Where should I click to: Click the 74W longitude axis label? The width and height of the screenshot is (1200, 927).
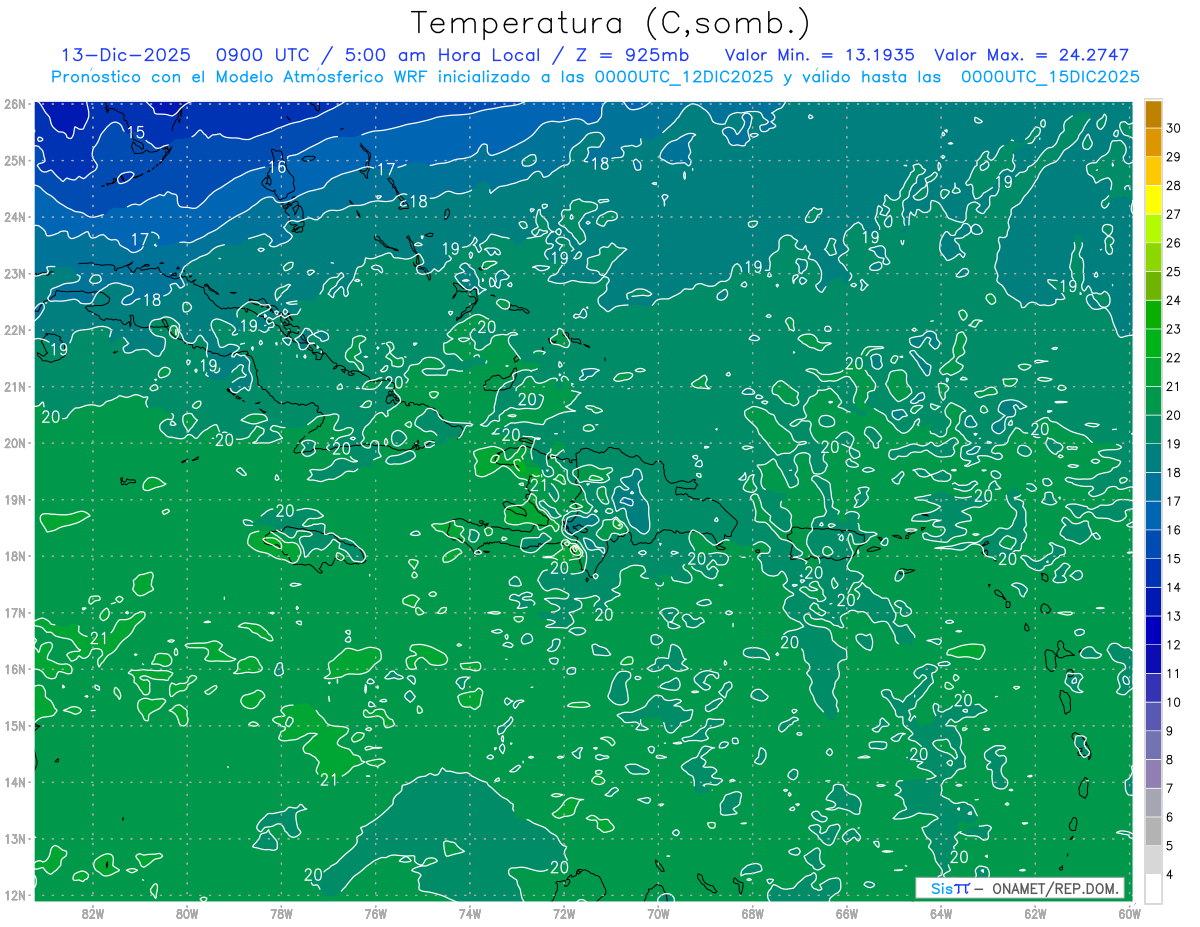tap(470, 913)
